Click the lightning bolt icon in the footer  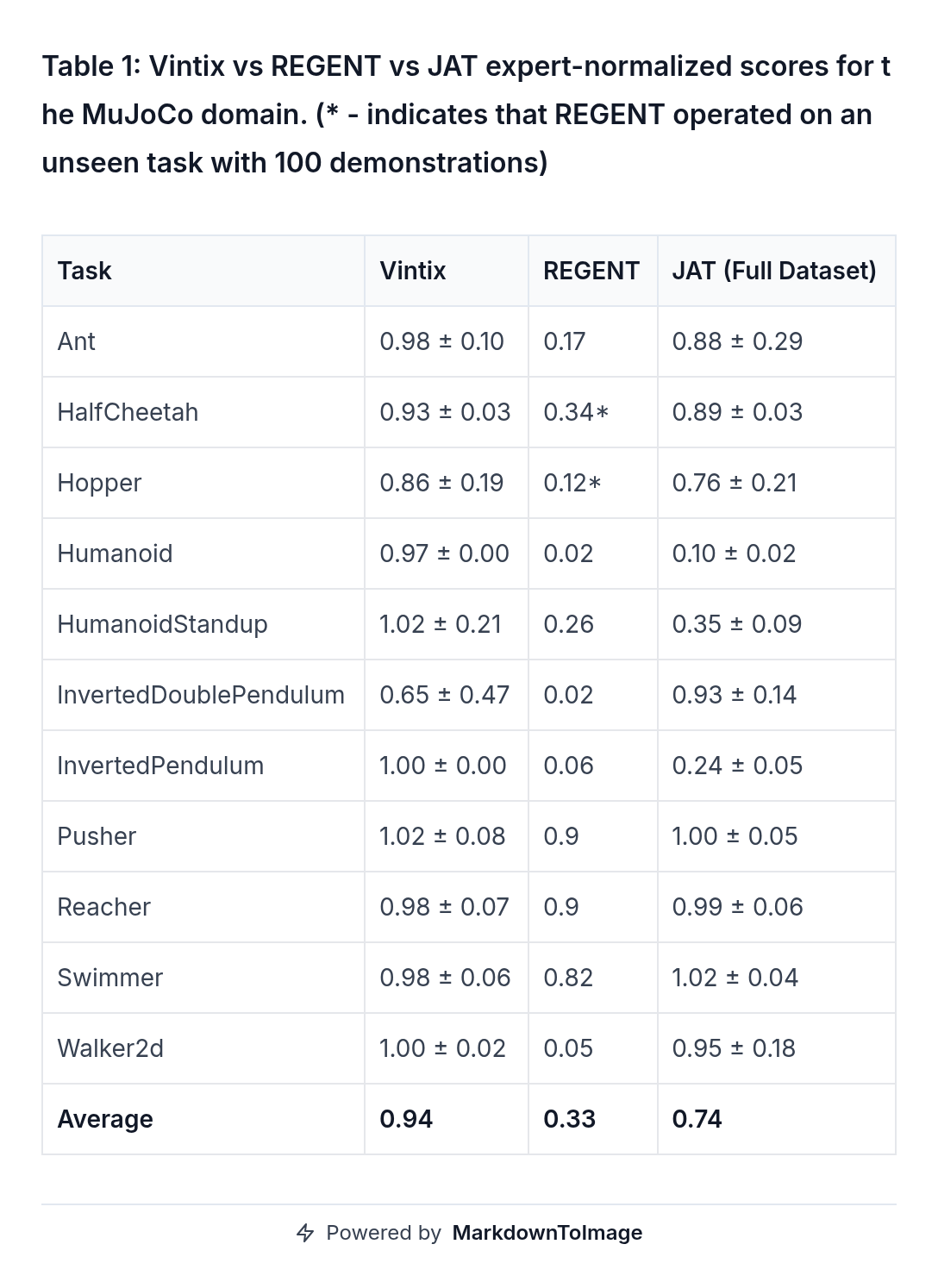point(305,1233)
